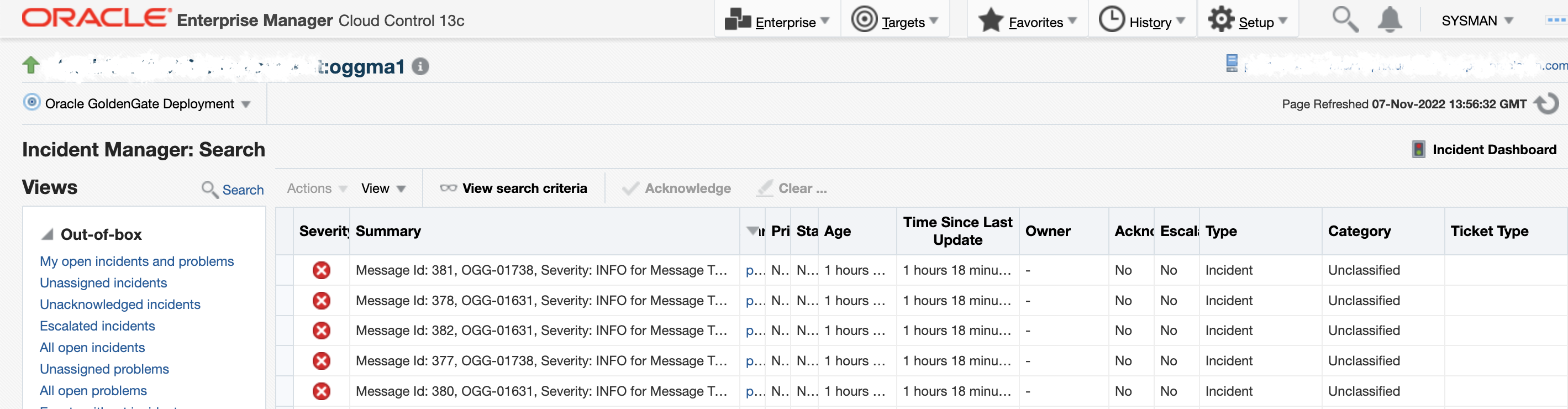
Task: Select incident summary Message Id: 381, OGG-01738
Action: tap(541, 270)
